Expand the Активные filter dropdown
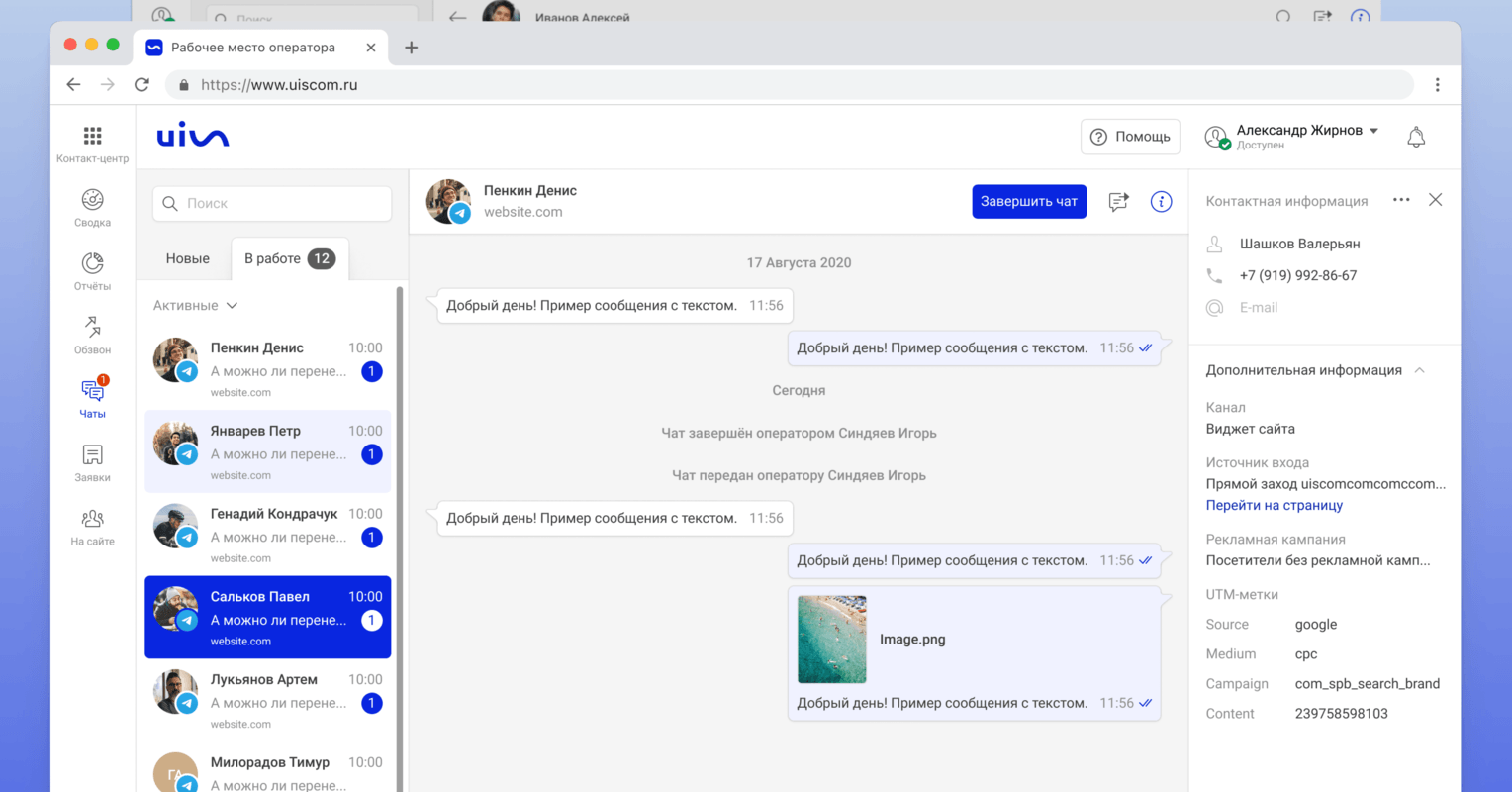The height and width of the screenshot is (792, 1512). pyautogui.click(x=195, y=306)
